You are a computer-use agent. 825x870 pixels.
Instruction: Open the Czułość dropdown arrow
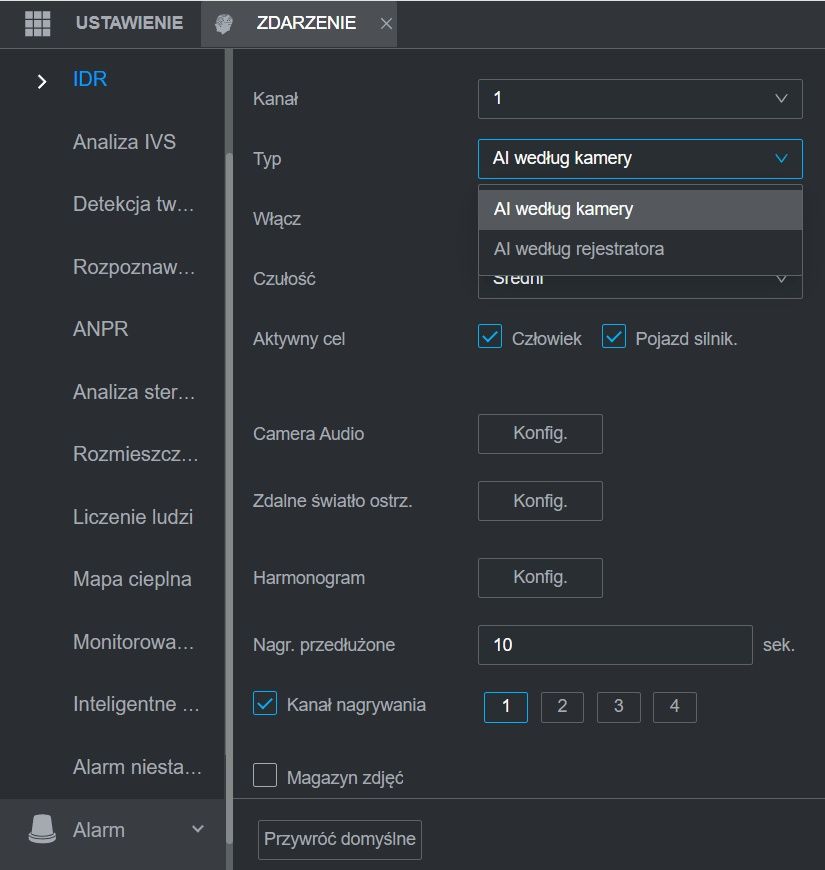pyautogui.click(x=781, y=280)
